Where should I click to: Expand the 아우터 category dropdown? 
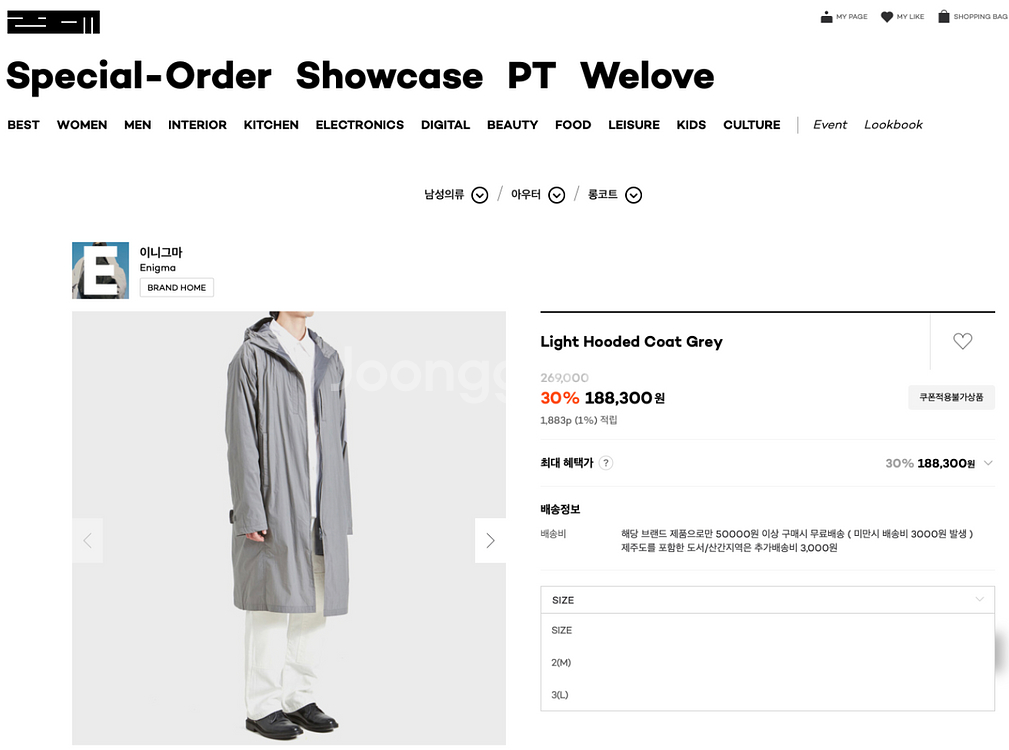coord(556,195)
